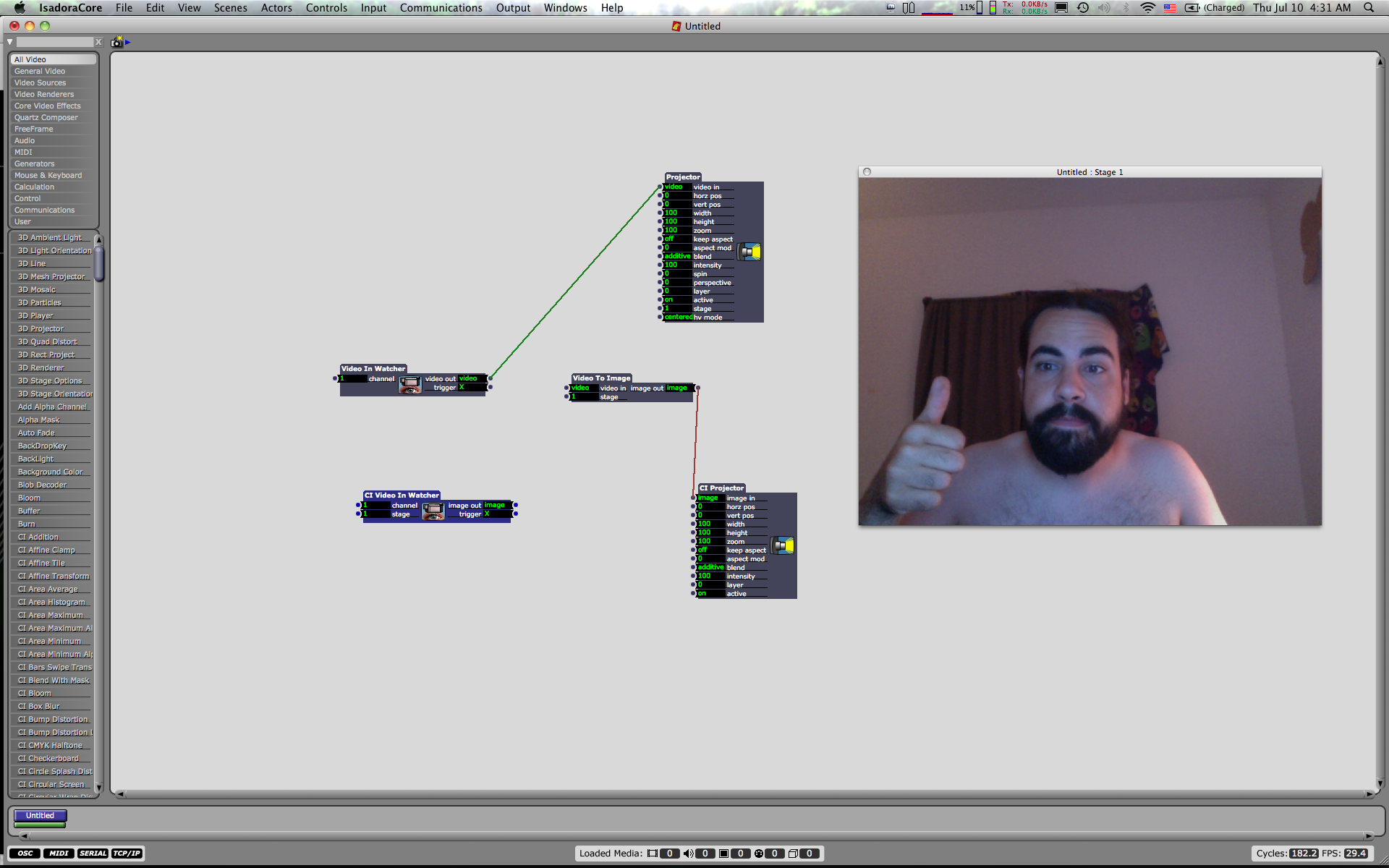Toggle Projector 'active' on value
This screenshot has height=868, width=1389.
click(x=677, y=299)
